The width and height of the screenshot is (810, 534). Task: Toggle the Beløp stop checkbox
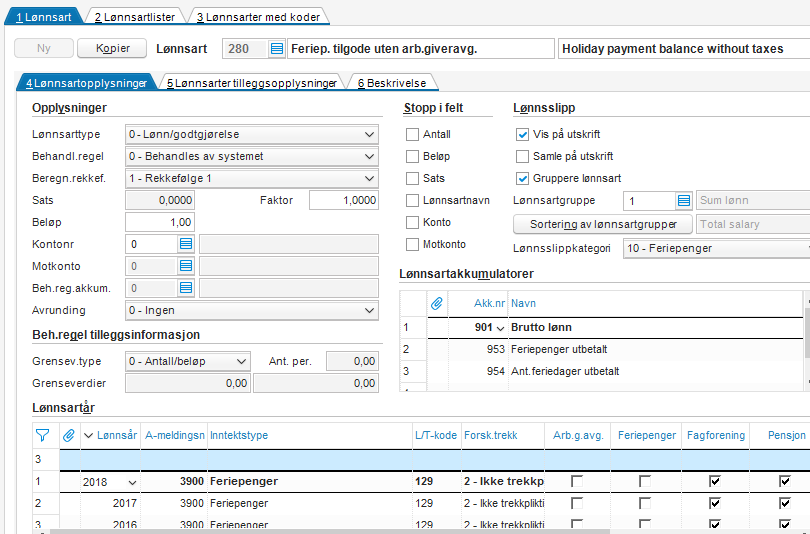tap(412, 156)
